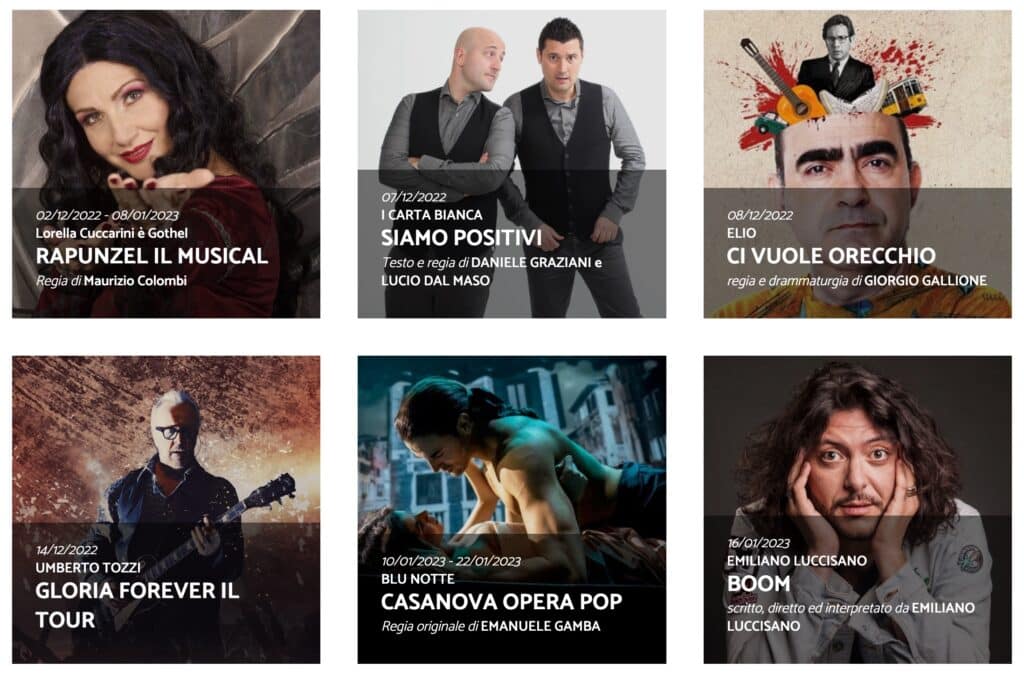Screen dimensions: 1024x675
Task: Click the BOOM show title
Action: 758,584
